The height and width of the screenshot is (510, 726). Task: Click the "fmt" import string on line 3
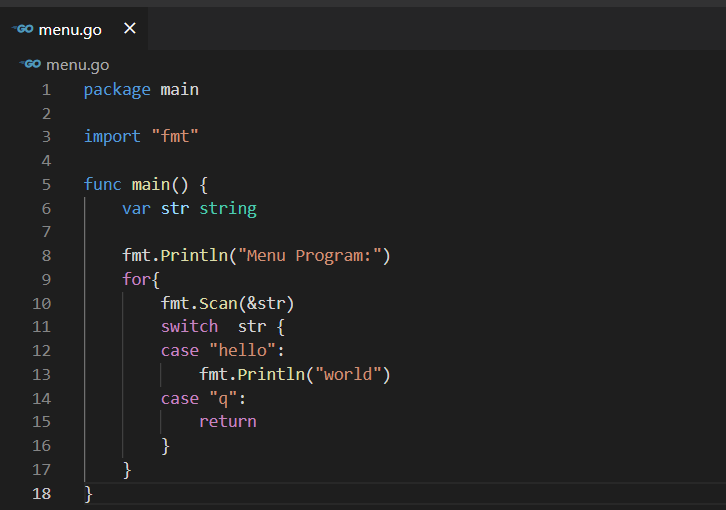click(175, 137)
